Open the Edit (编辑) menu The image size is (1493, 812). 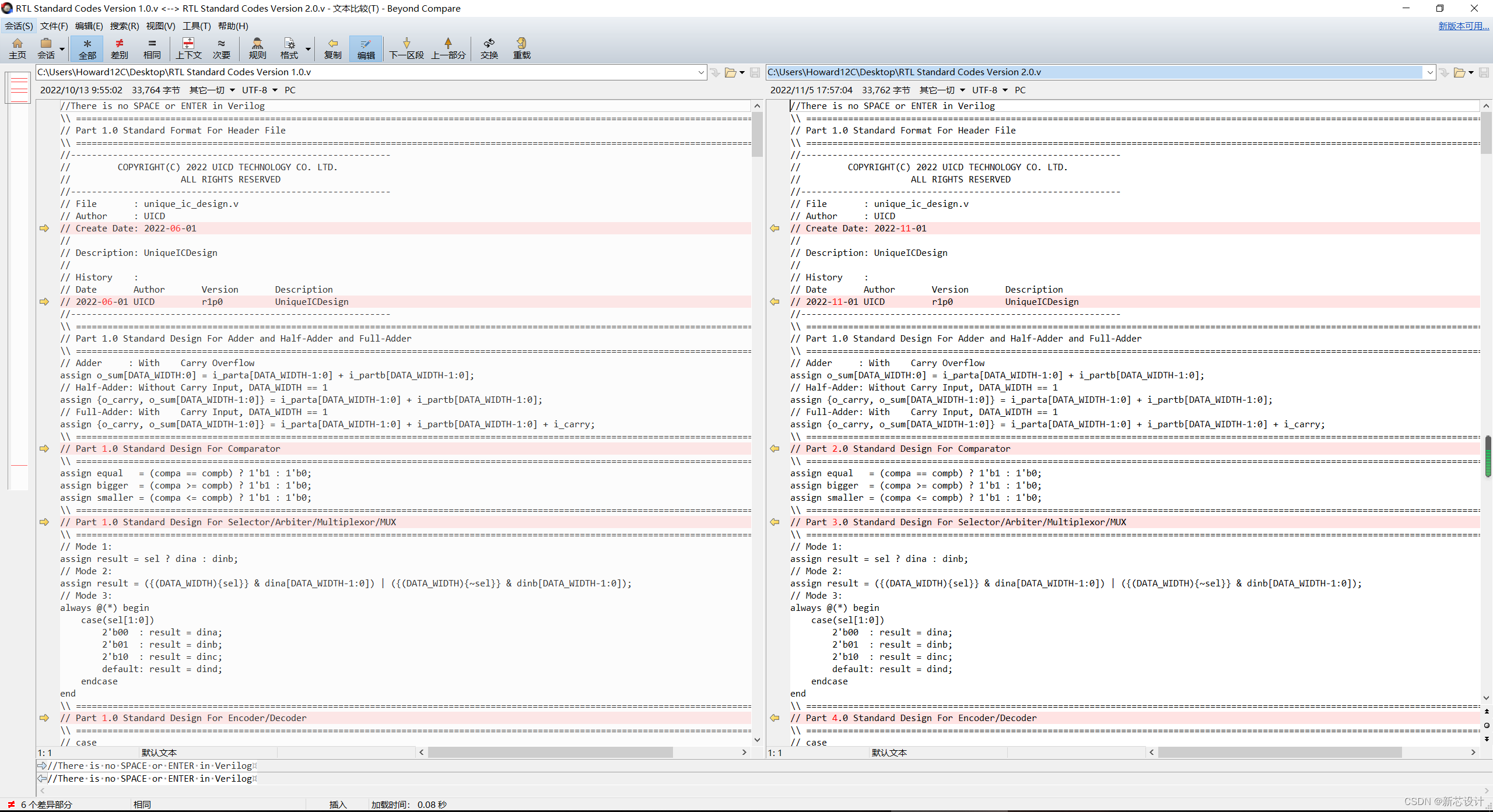[89, 26]
